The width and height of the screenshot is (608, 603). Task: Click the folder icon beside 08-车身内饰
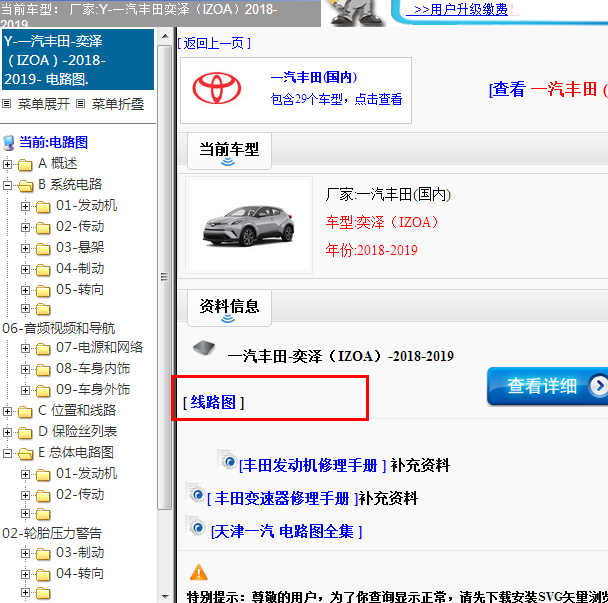(43, 370)
